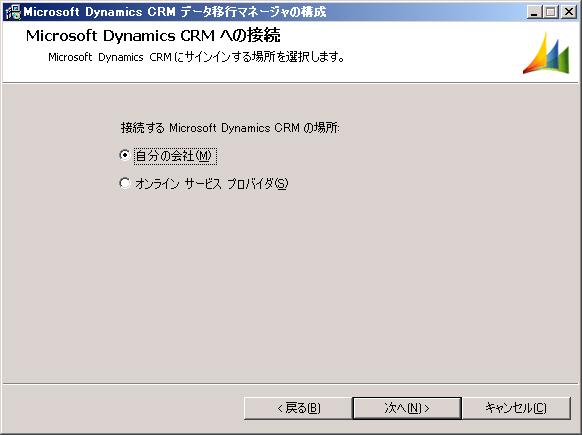
Task: Proceed with the 次へ(N) button
Action: coord(407,408)
